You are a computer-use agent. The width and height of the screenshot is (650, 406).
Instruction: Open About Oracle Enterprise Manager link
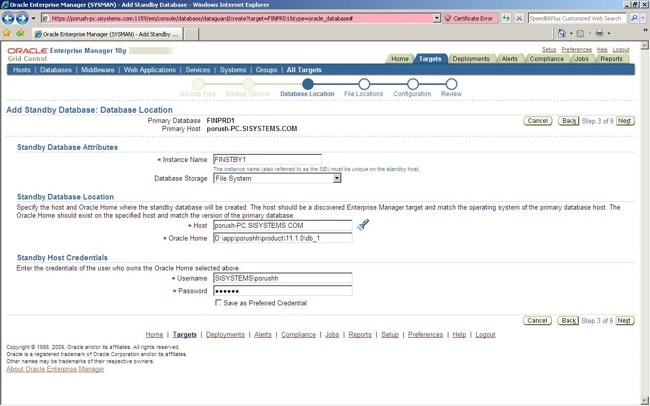click(x=55, y=369)
